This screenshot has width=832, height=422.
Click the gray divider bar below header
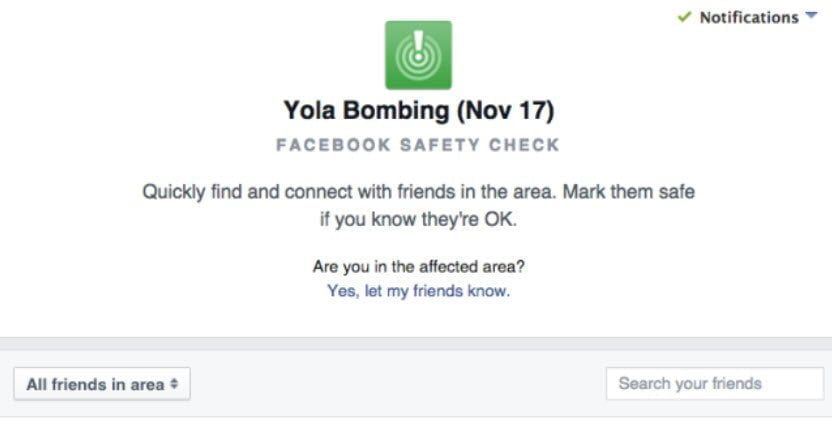pos(416,343)
